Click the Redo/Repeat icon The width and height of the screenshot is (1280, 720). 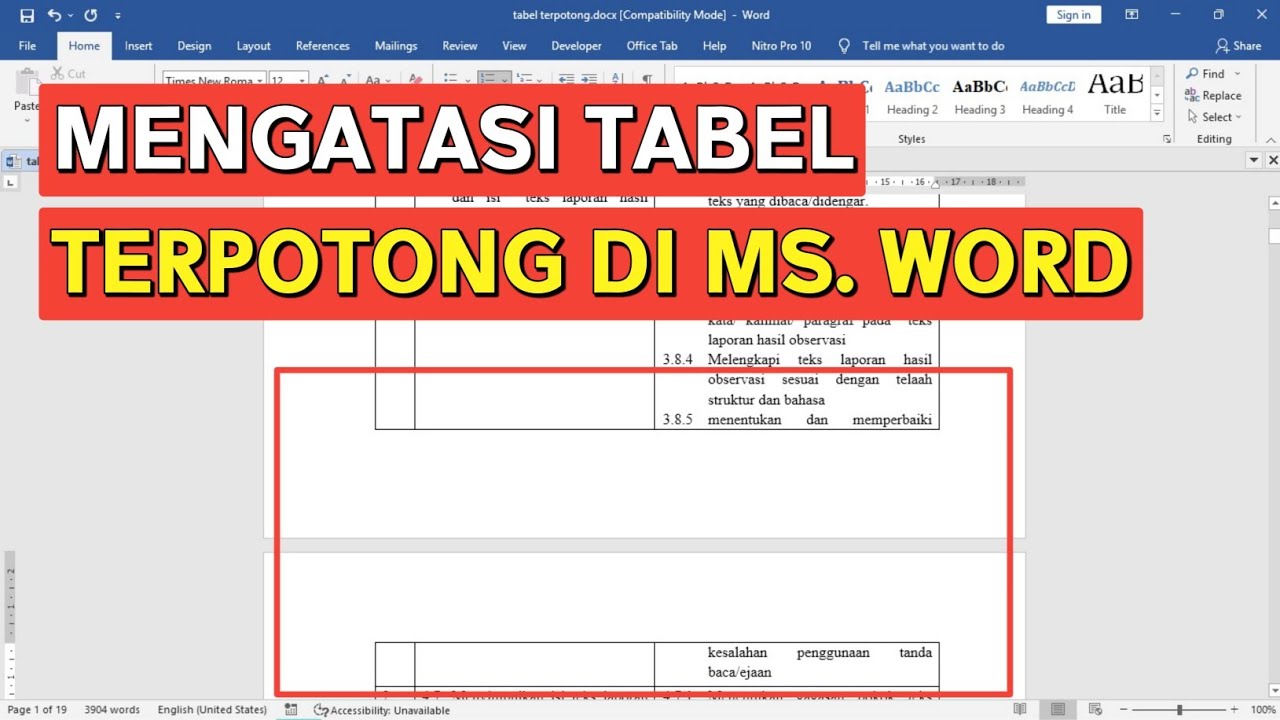91,15
